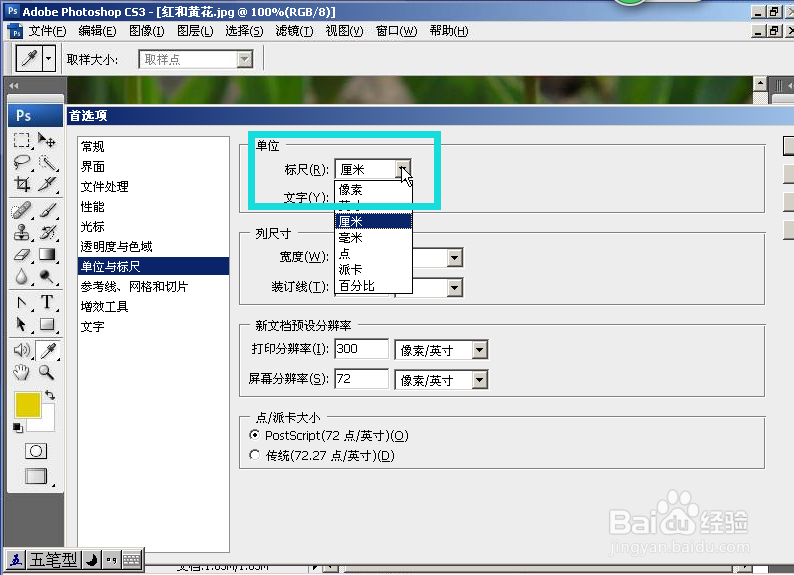Select the Move tool
The image size is (794, 575).
click(x=48, y=140)
